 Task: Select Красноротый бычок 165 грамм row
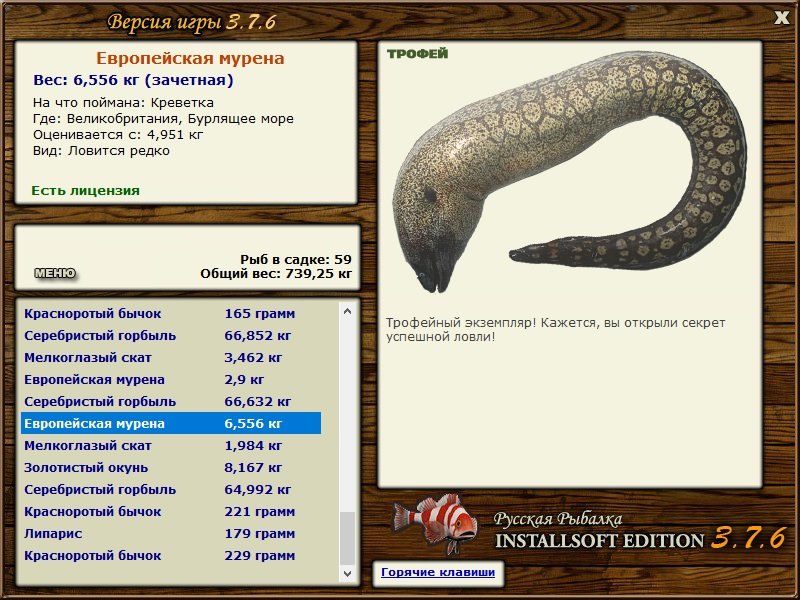(x=171, y=313)
